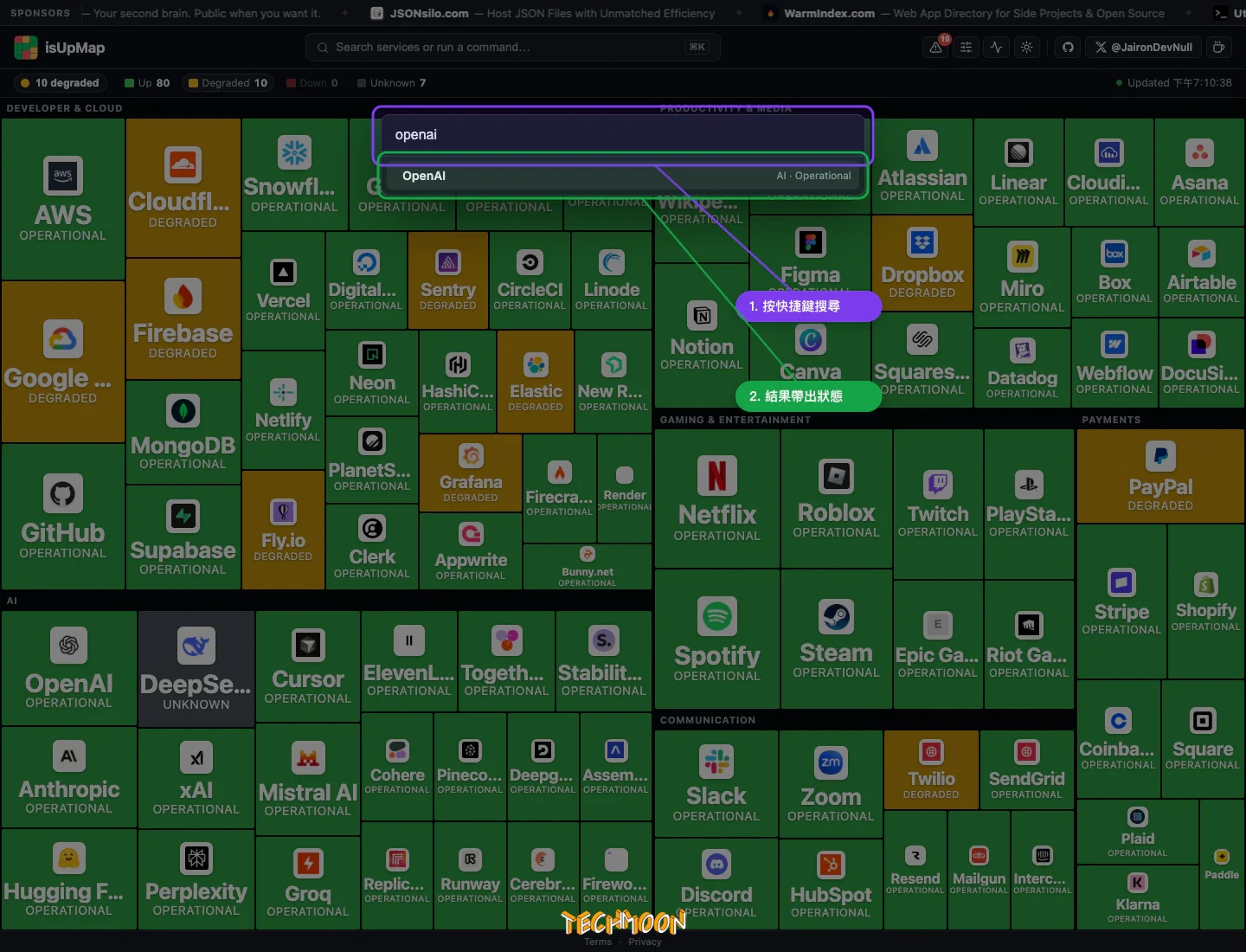Viewport: 1246px width, 952px height.
Task: Open the alerts icon with badge 10
Action: pos(937,48)
